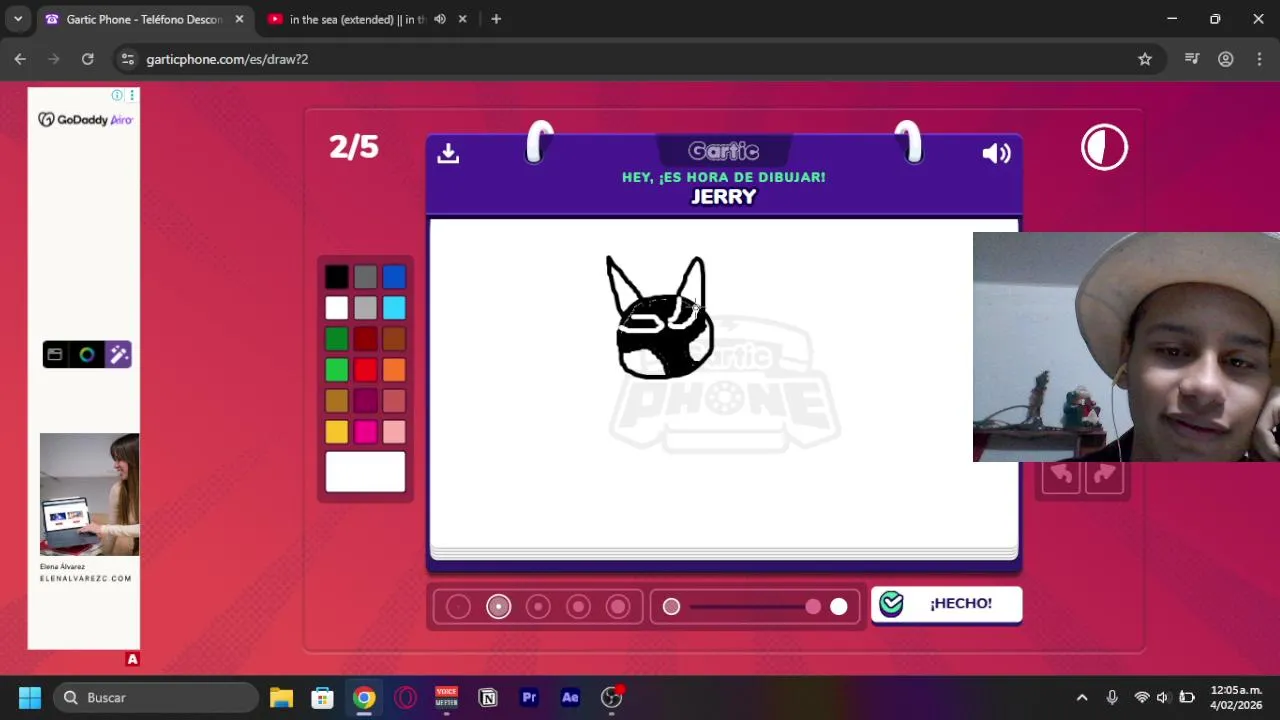
Task: Select the bright red color swatch
Action: click(366, 370)
